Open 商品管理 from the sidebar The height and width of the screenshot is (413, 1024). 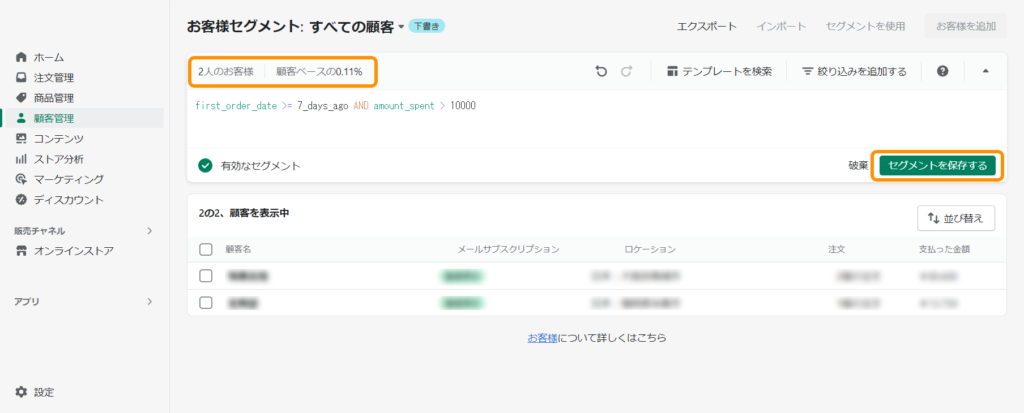coord(53,98)
